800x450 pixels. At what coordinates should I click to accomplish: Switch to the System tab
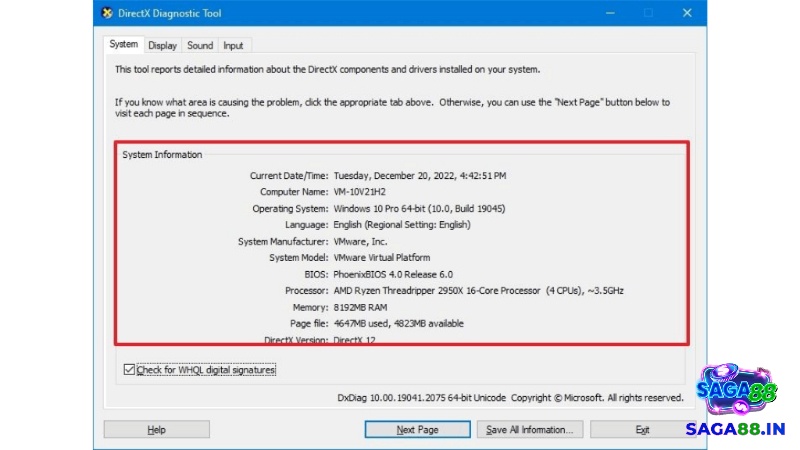(123, 44)
